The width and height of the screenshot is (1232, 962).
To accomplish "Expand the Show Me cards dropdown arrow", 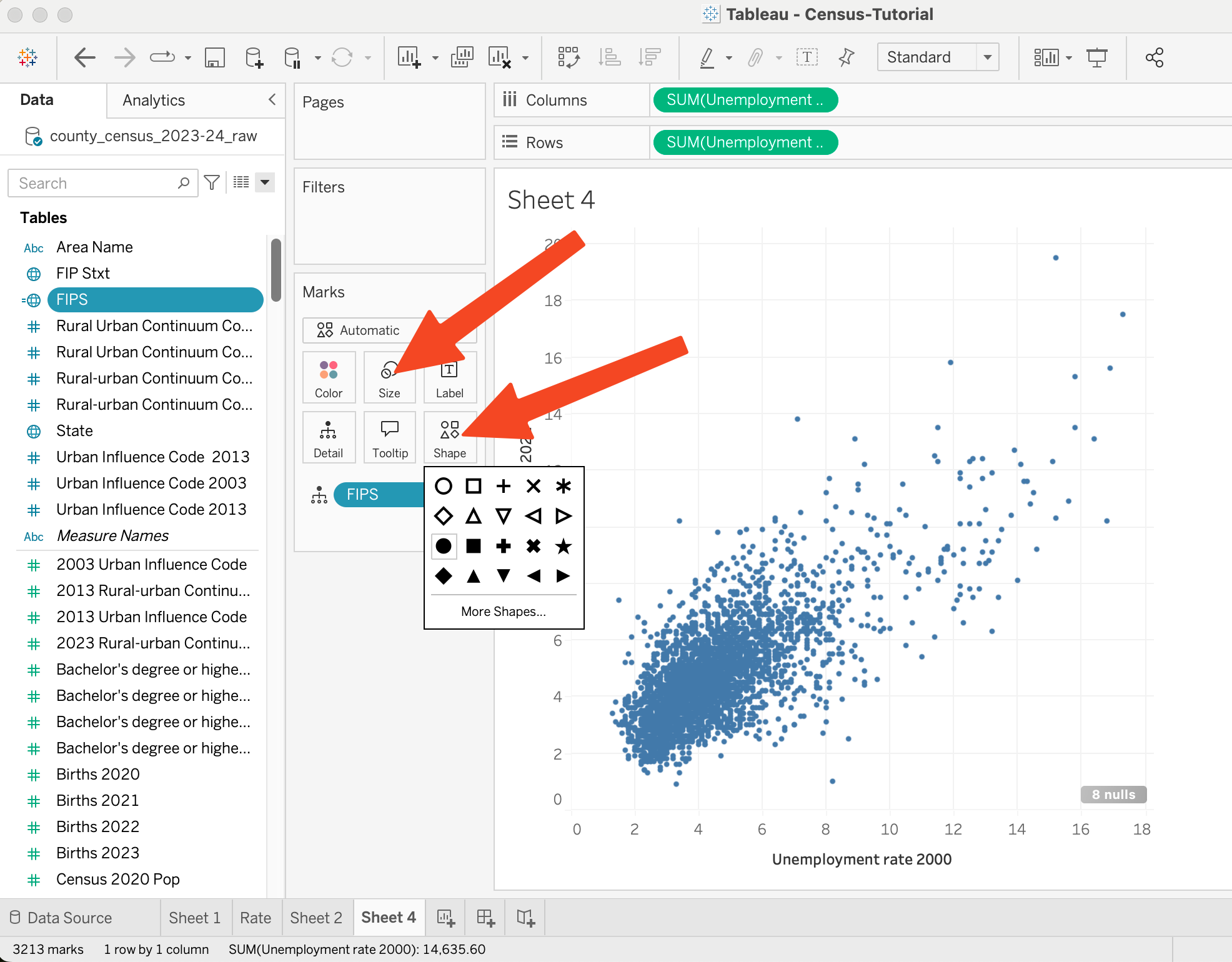I will point(1069,58).
